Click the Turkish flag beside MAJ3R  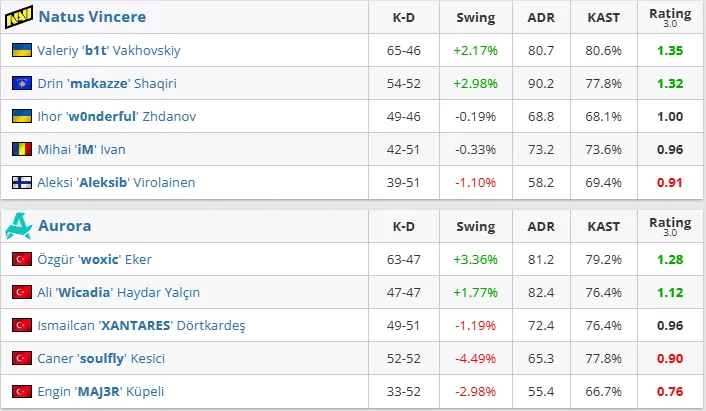(19, 391)
